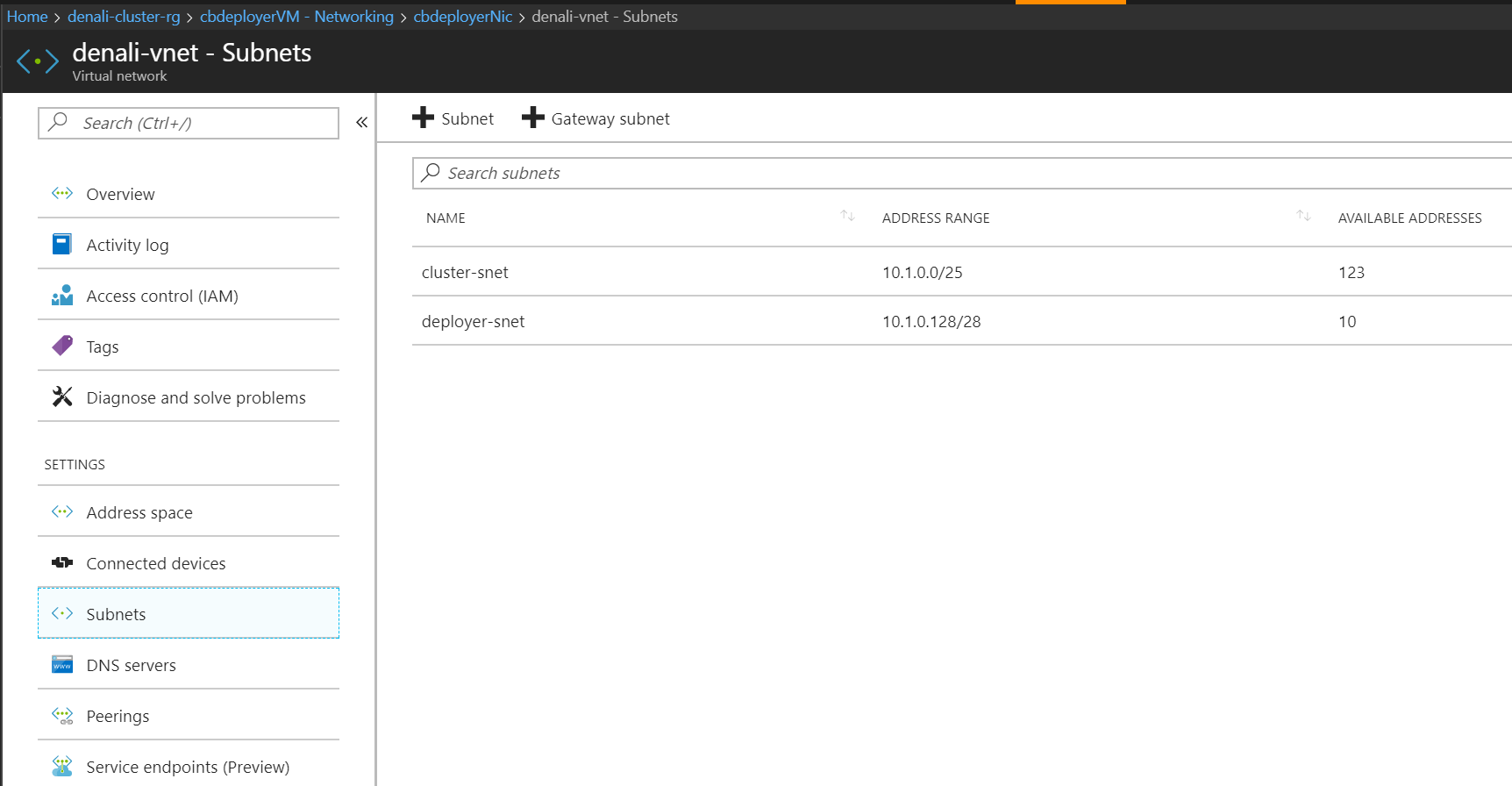The width and height of the screenshot is (1512, 786).
Task: Focus the Search subnets field
Action: [x=962, y=173]
